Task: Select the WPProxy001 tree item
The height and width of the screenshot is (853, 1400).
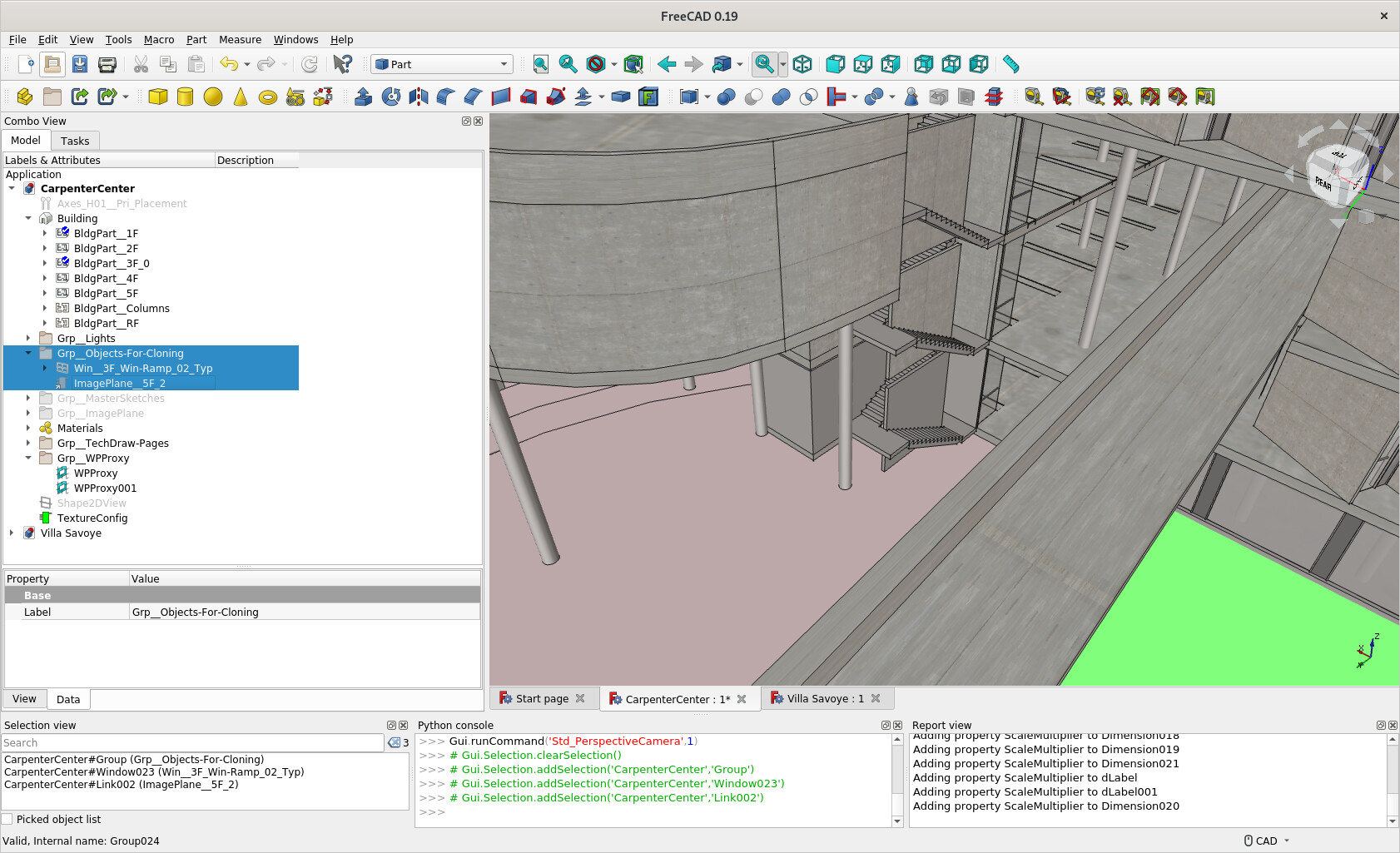Action: (x=105, y=488)
